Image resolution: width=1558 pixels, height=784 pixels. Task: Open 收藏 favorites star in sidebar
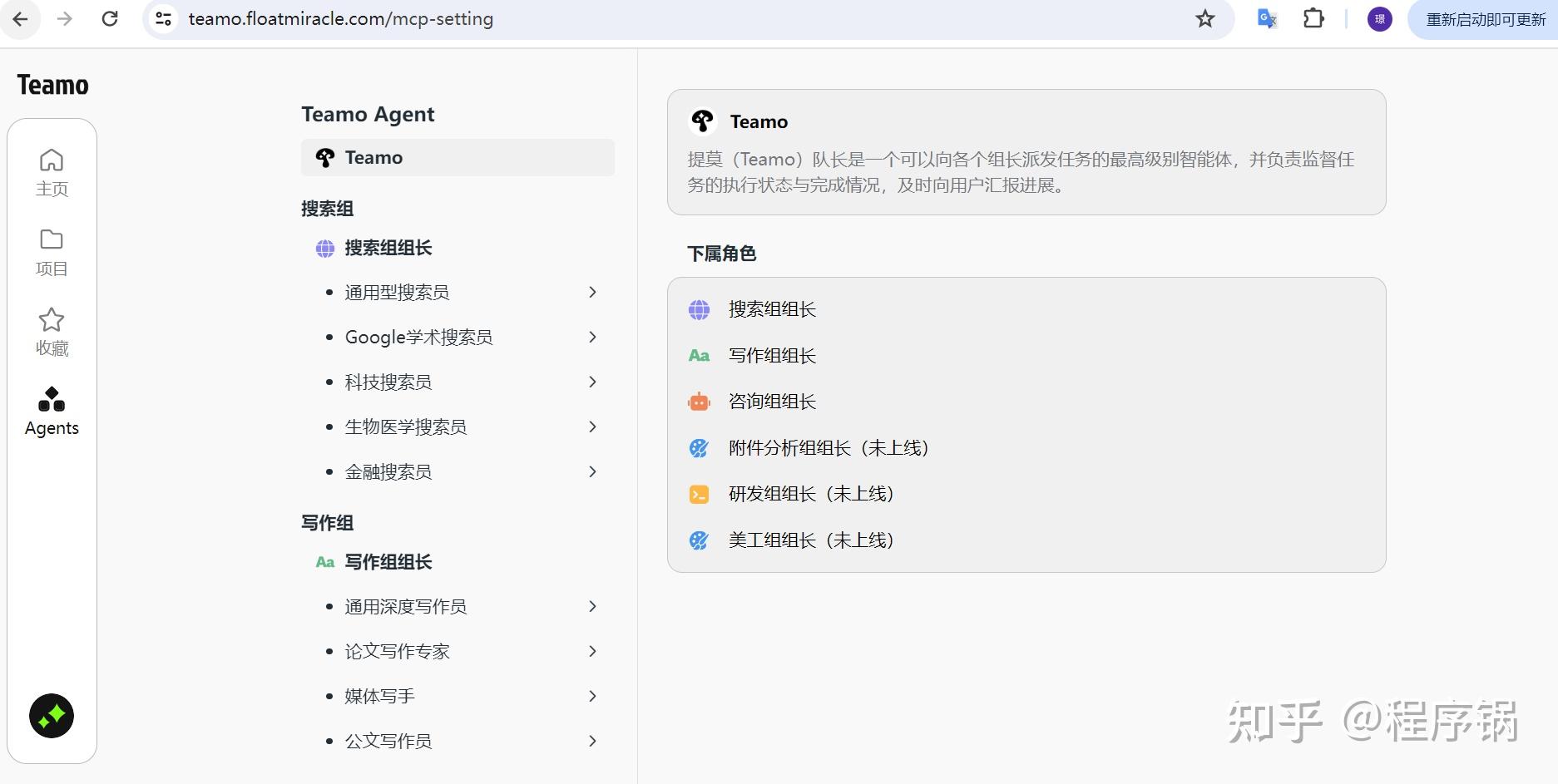[52, 333]
